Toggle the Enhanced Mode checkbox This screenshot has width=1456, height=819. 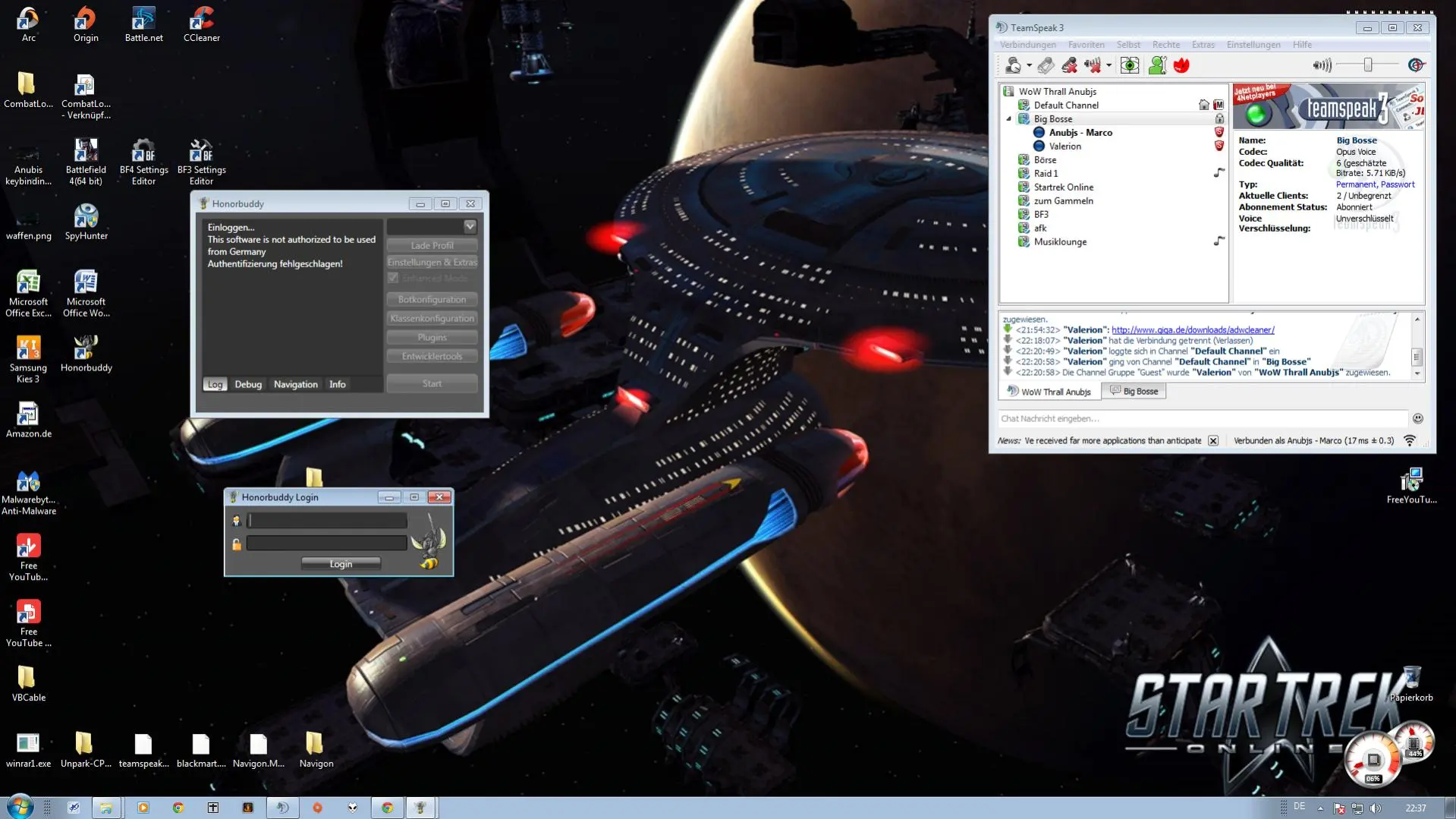(x=393, y=279)
